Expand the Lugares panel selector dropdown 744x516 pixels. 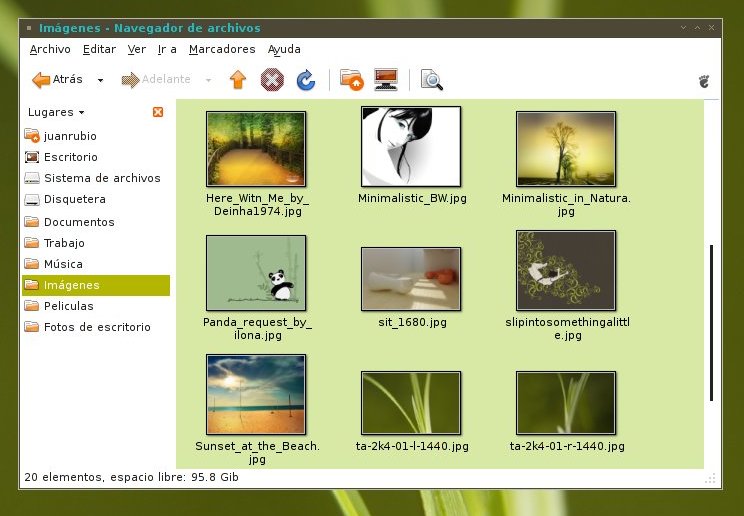[56, 113]
